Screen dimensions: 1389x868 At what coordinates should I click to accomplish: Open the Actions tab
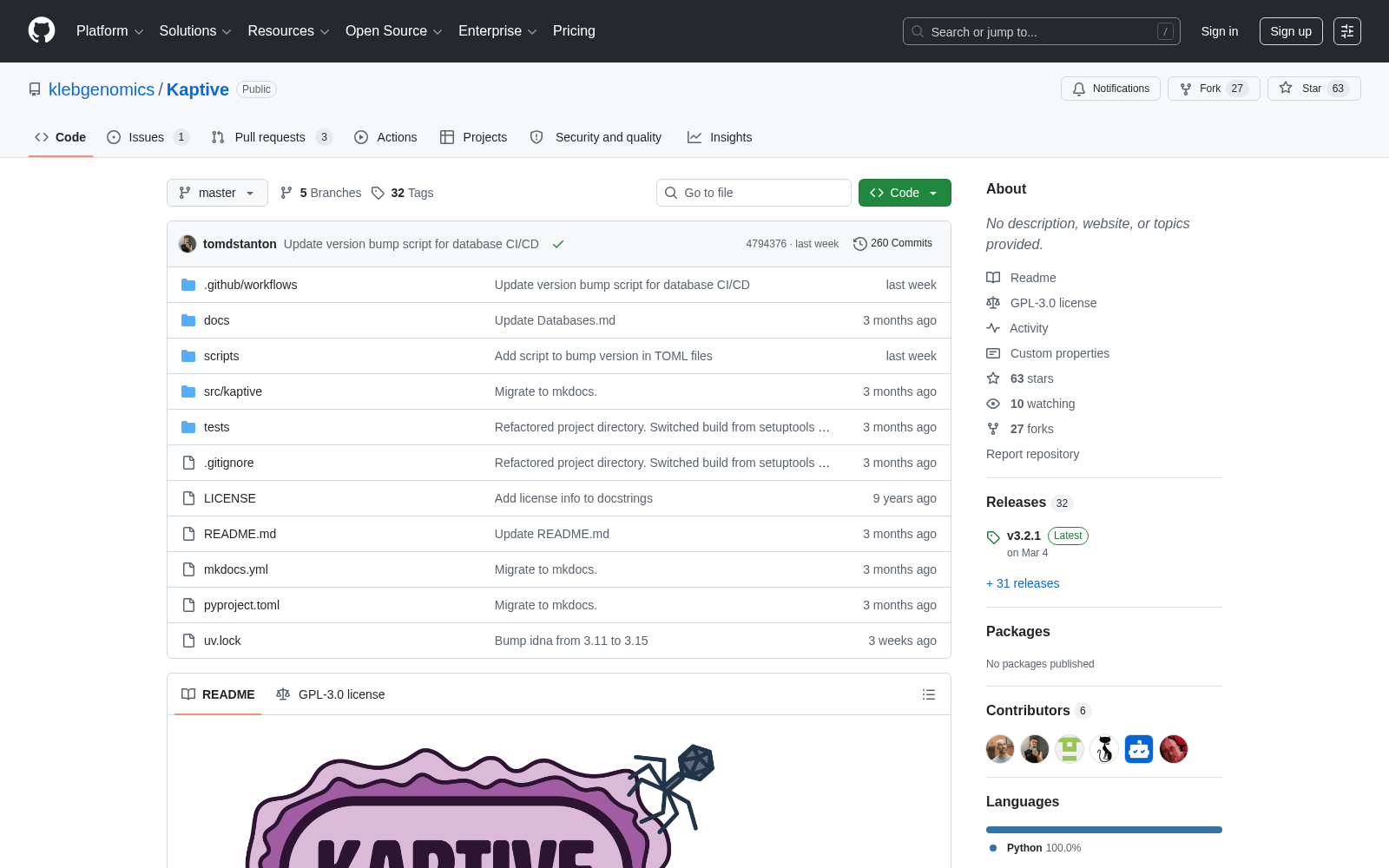[x=385, y=137]
